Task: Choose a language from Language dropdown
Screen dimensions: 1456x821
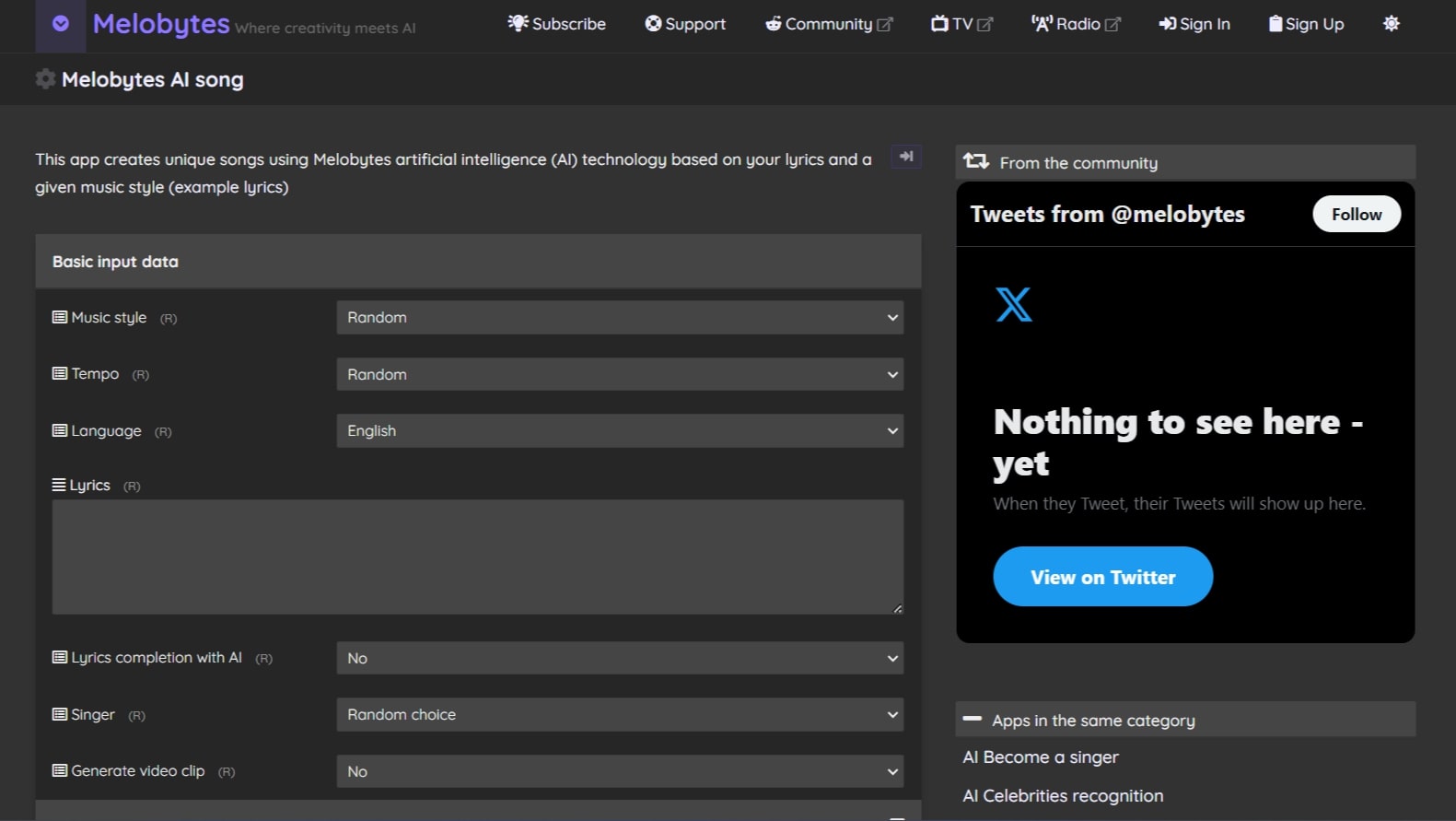Action: [619, 431]
